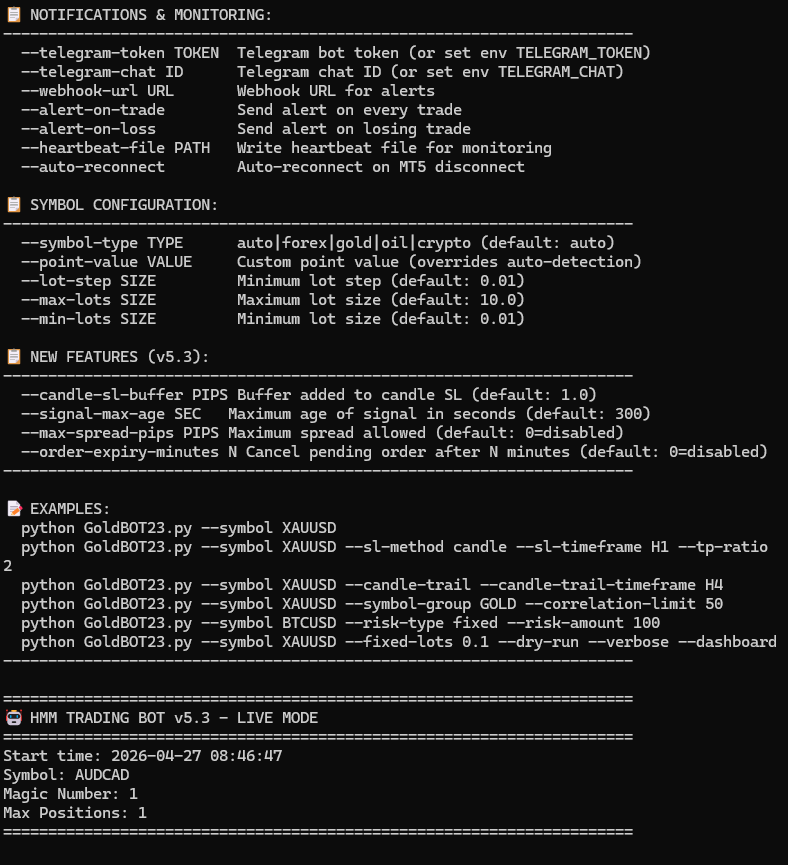Click the BTCUSD example command line
This screenshot has height=865, width=788.
tap(340, 622)
